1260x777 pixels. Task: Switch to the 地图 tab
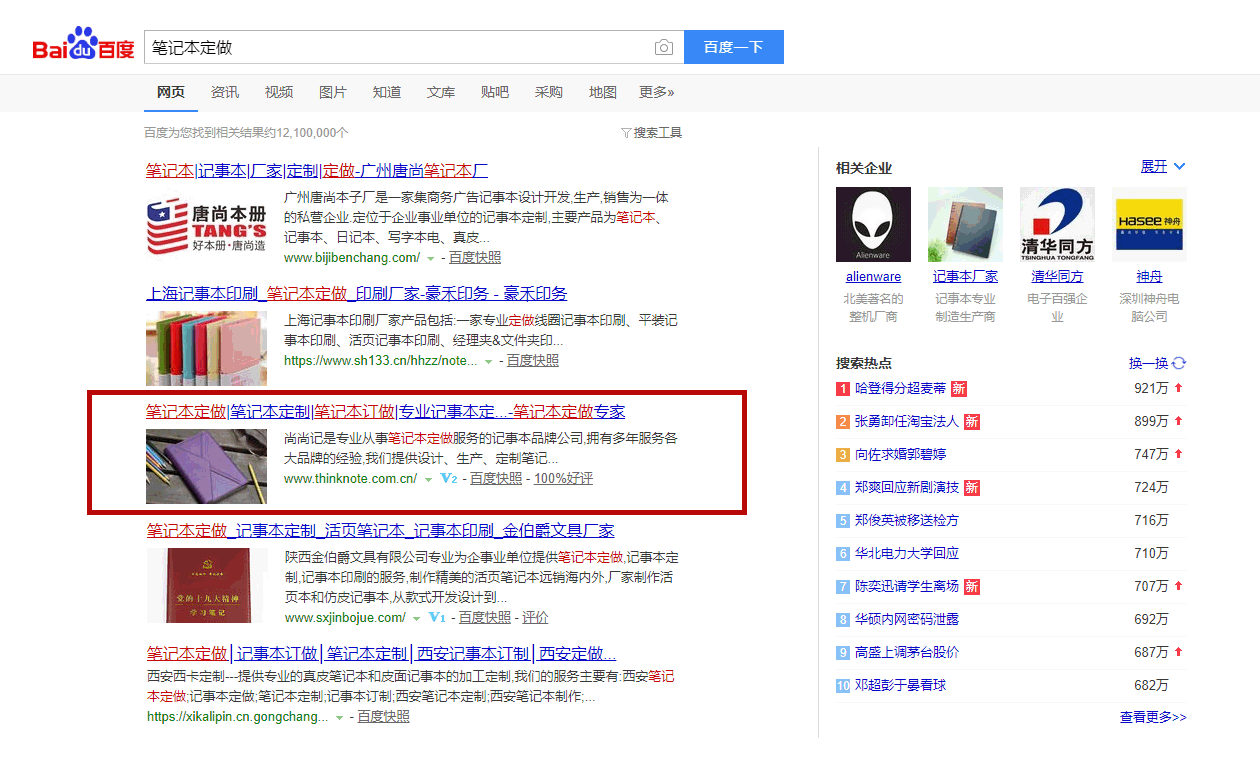(x=603, y=92)
